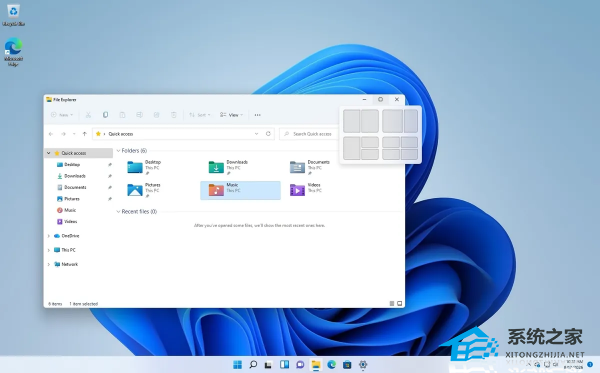The image size is (600, 373).
Task: Collapse the Folders (6) group
Action: click(x=118, y=151)
